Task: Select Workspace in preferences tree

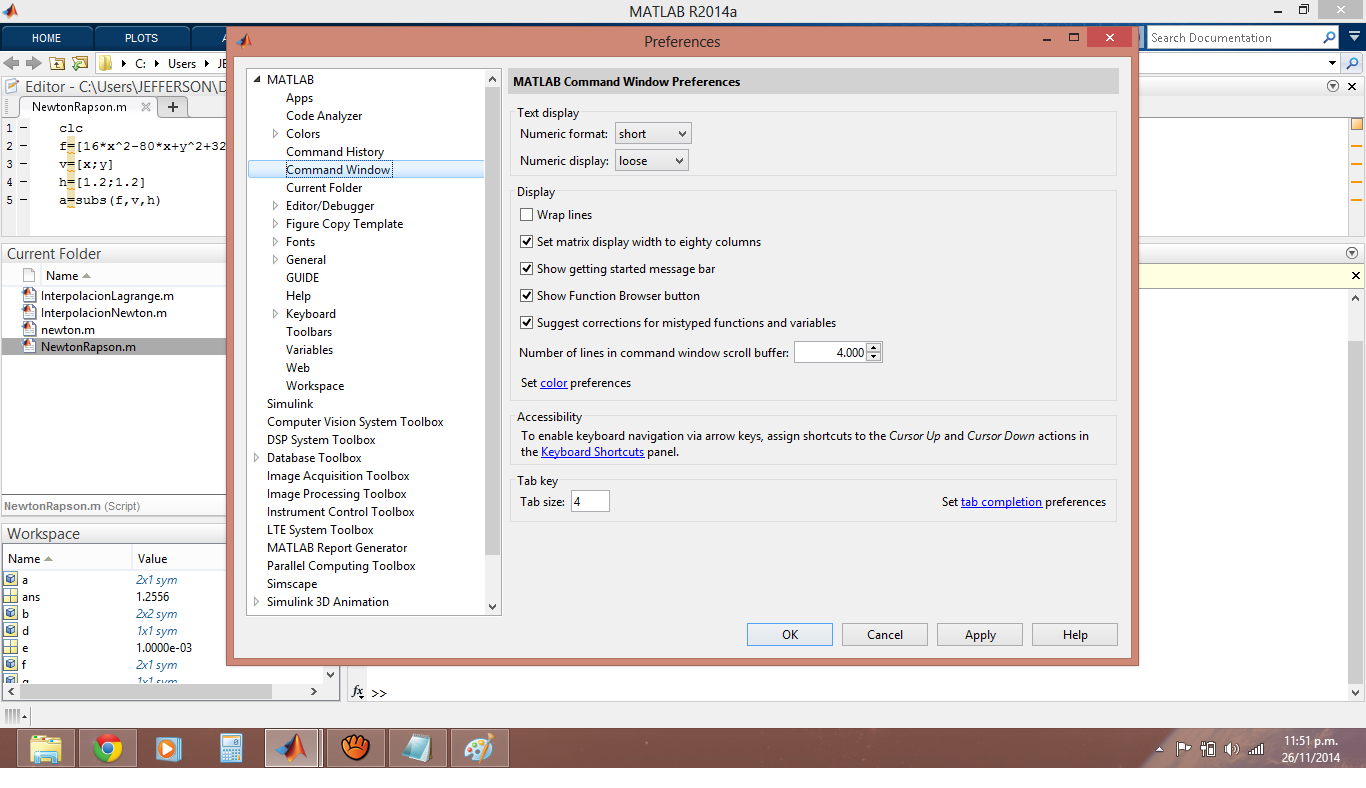Action: click(315, 386)
